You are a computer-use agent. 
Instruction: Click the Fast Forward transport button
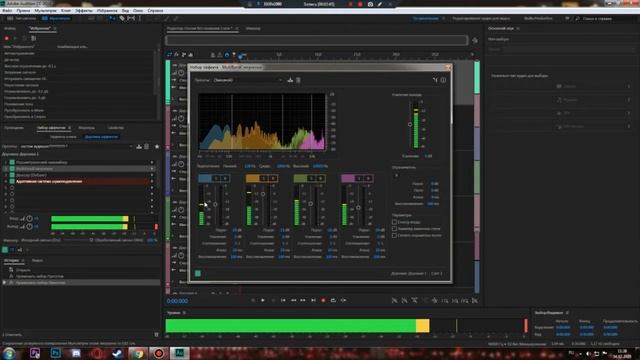coord(303,300)
